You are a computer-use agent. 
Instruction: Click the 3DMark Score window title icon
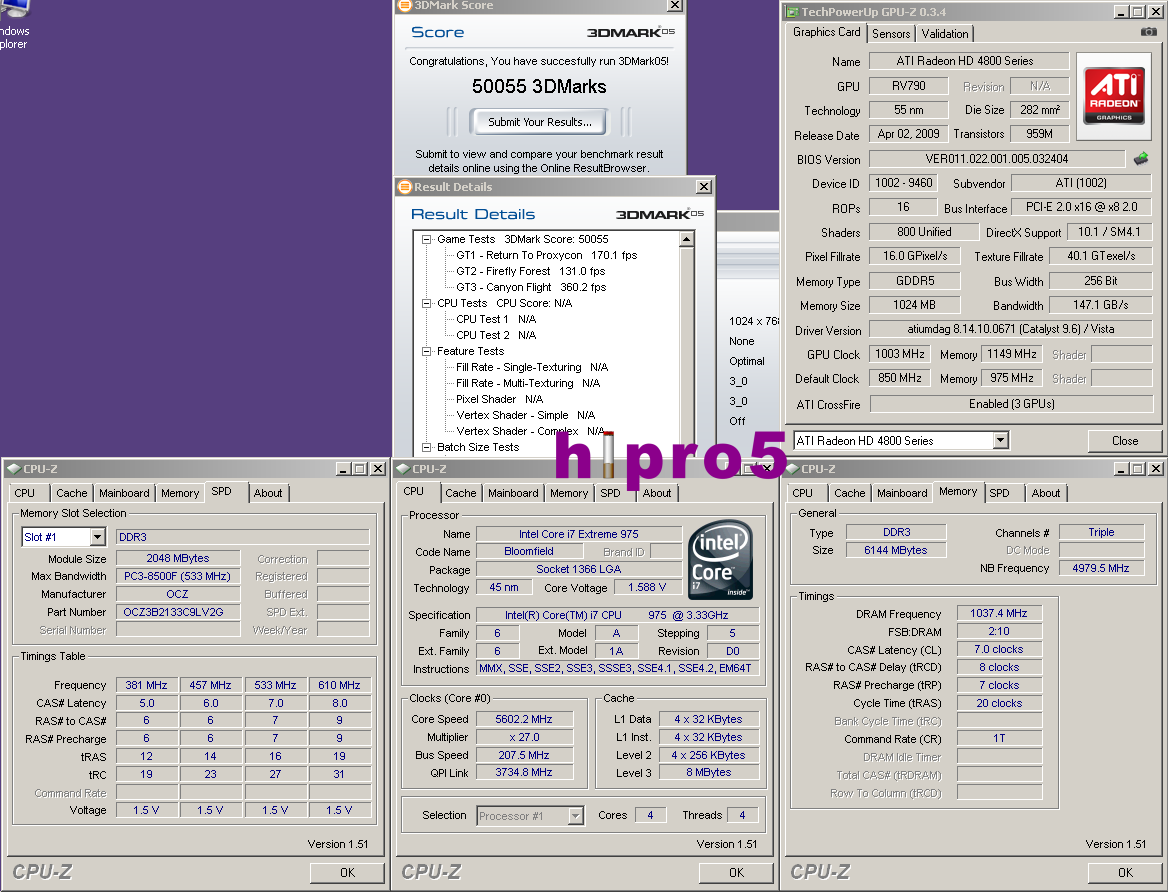pyautogui.click(x=404, y=5)
